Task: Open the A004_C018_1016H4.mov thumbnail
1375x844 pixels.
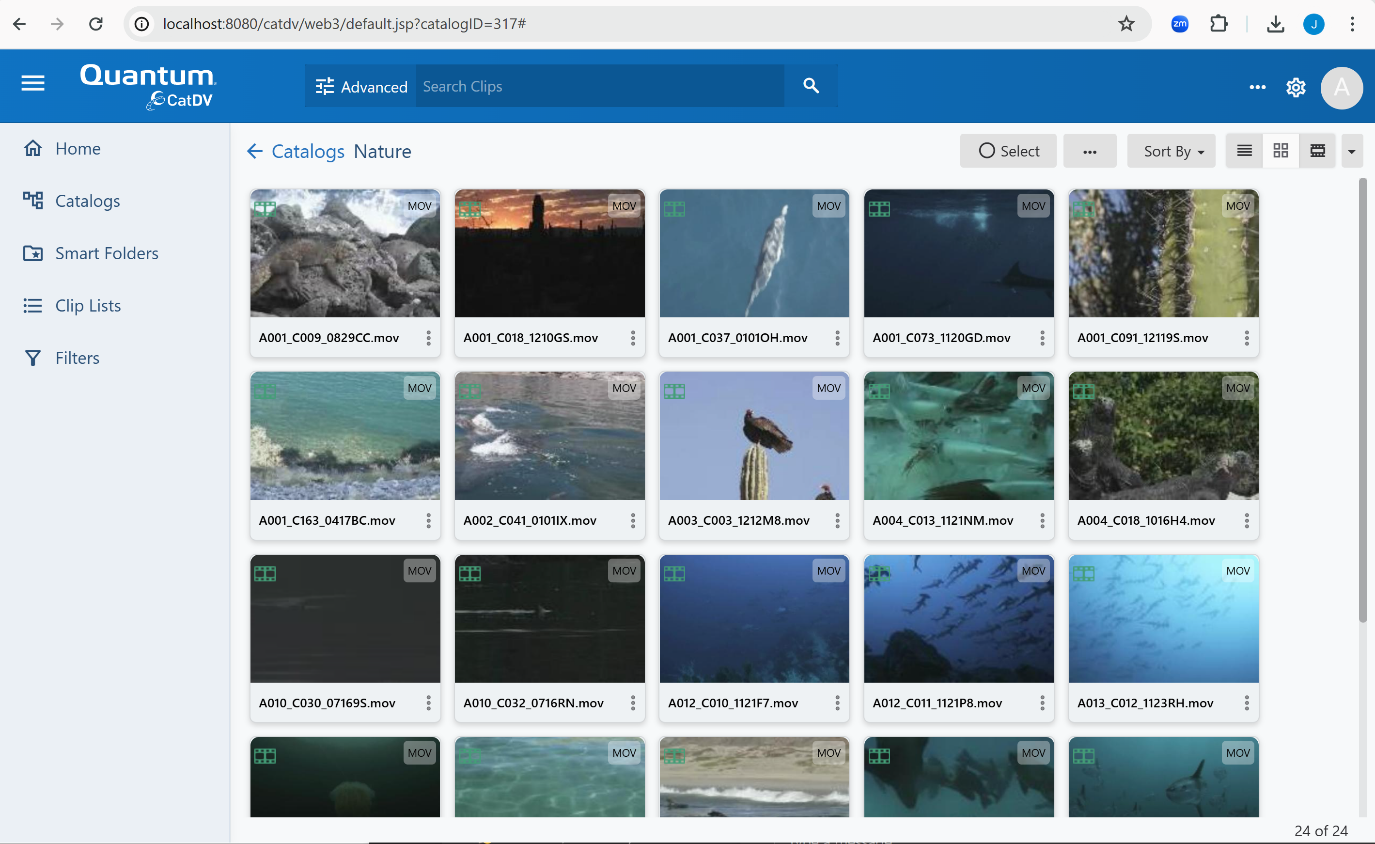Action: pyautogui.click(x=1163, y=436)
